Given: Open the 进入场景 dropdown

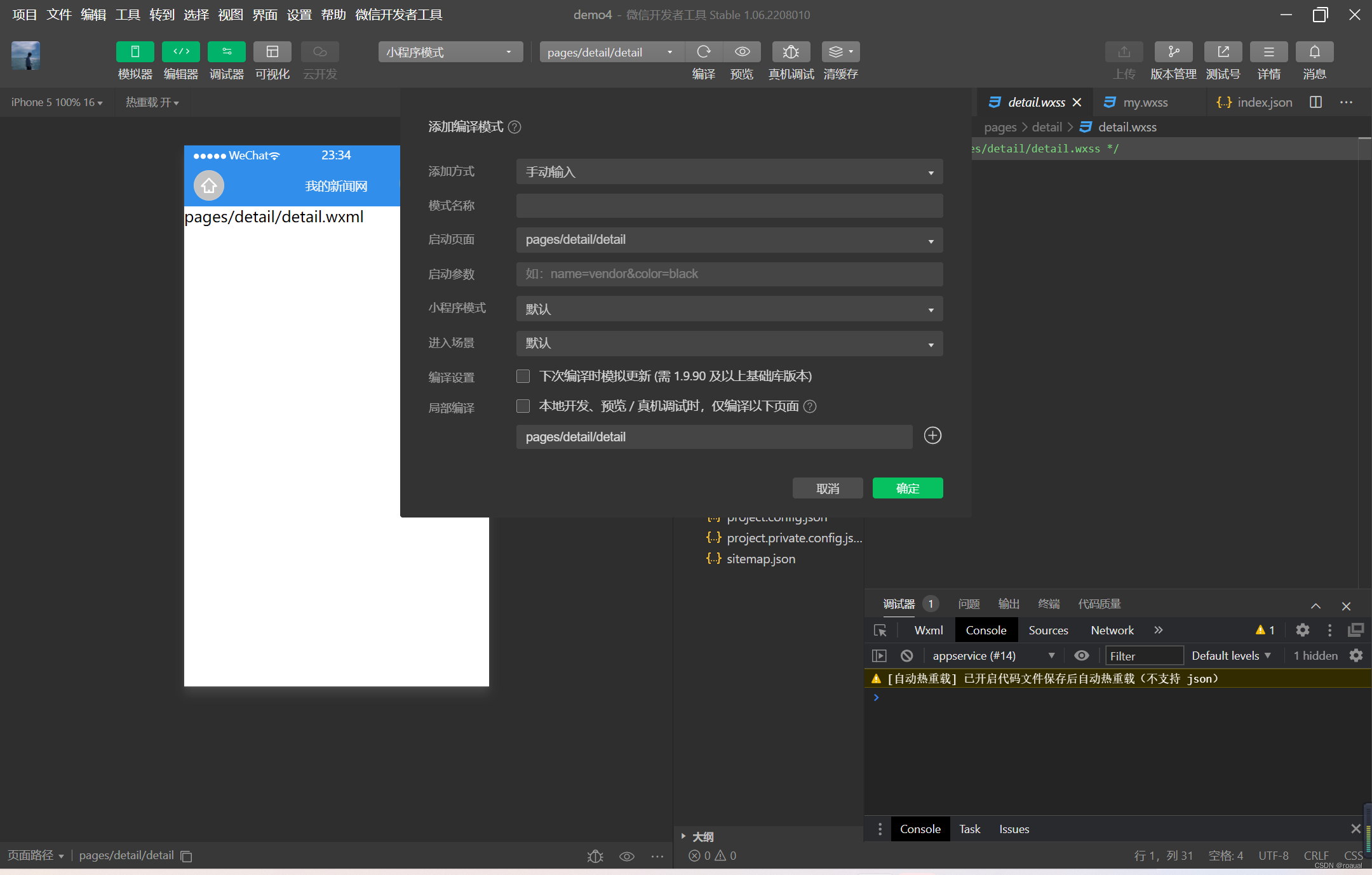Looking at the screenshot, I should pyautogui.click(x=729, y=344).
